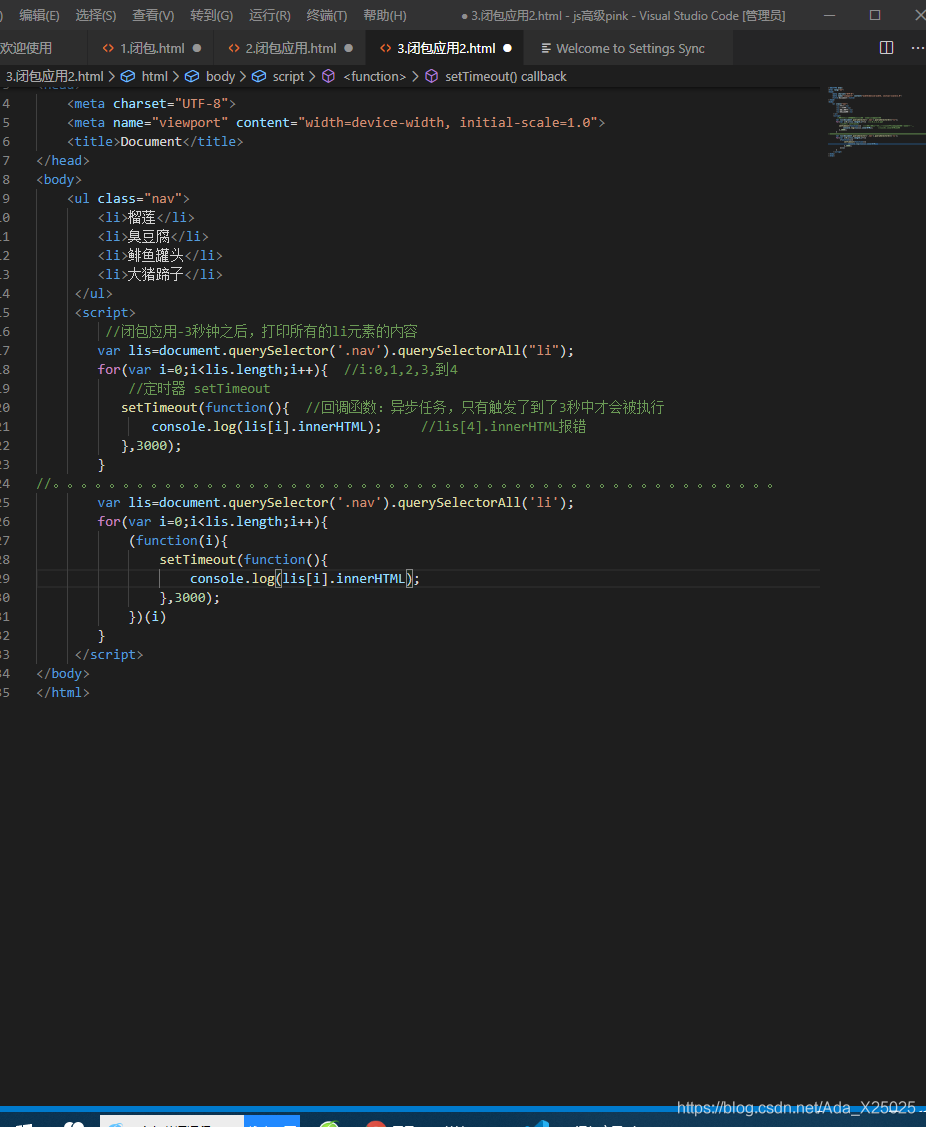Click HTML file icon on 1.闭包.html tab
926x1127 pixels.
[108, 48]
